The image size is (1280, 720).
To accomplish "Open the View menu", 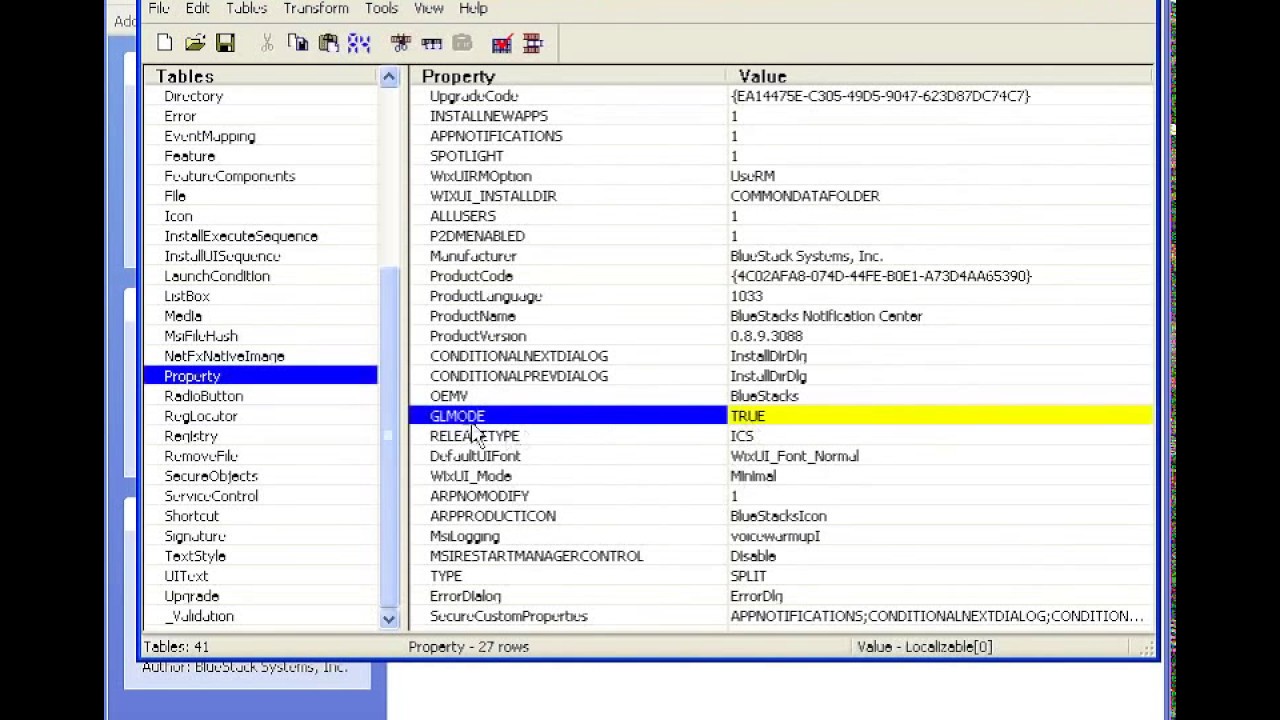I will coord(428,8).
